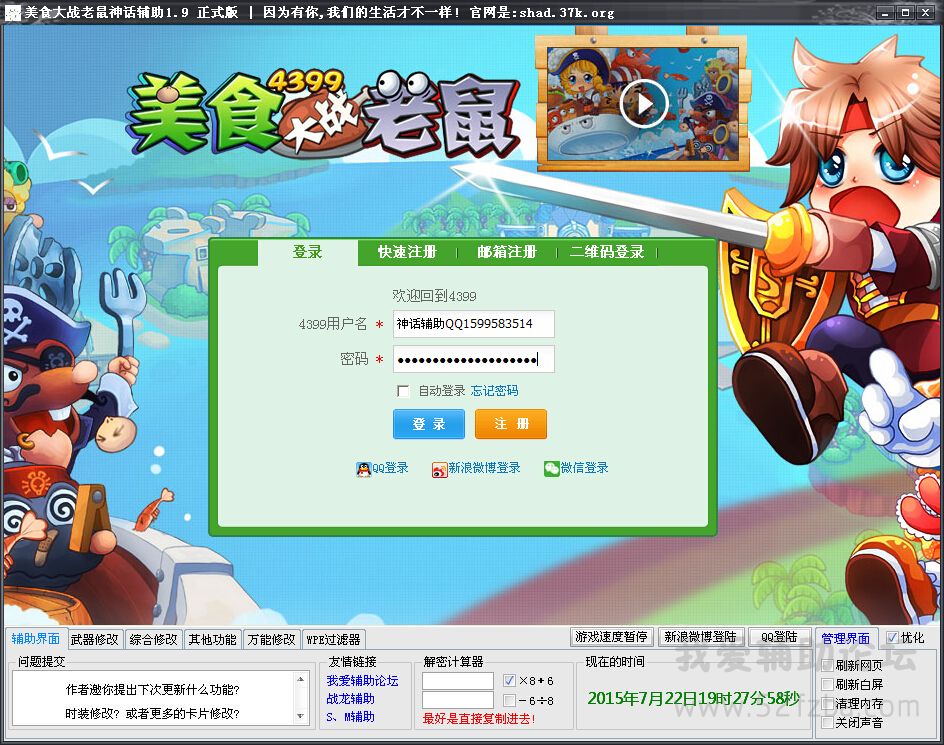Switch to 快速注册 tab
Screen dimensions: 944x745
[407, 252]
